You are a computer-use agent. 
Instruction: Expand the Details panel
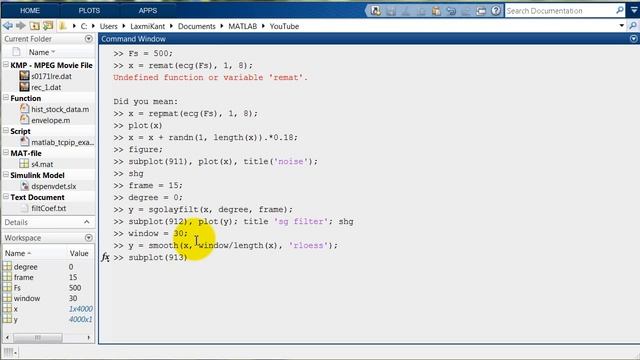87,222
